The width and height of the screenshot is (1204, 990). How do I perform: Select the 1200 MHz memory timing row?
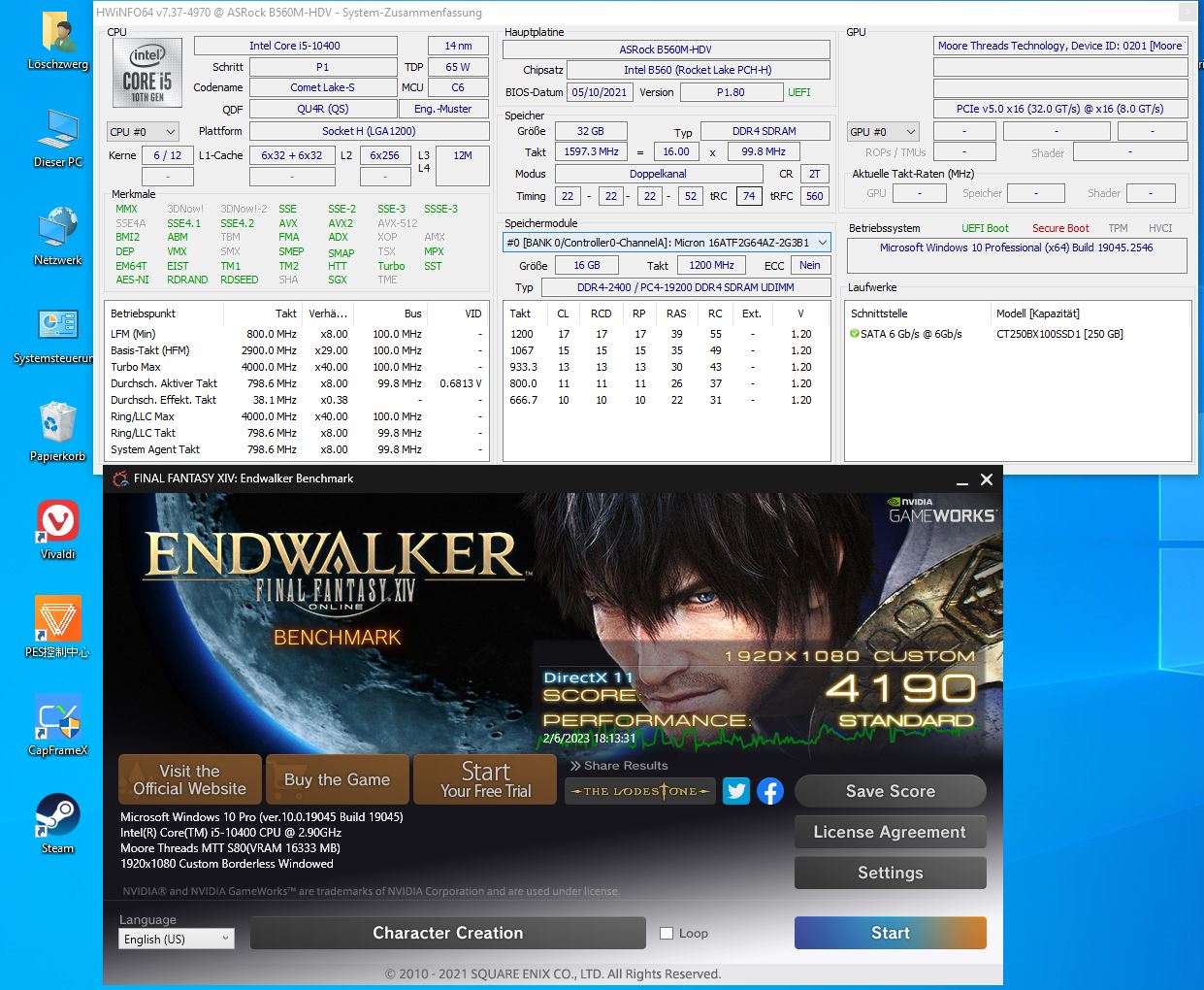(x=667, y=334)
